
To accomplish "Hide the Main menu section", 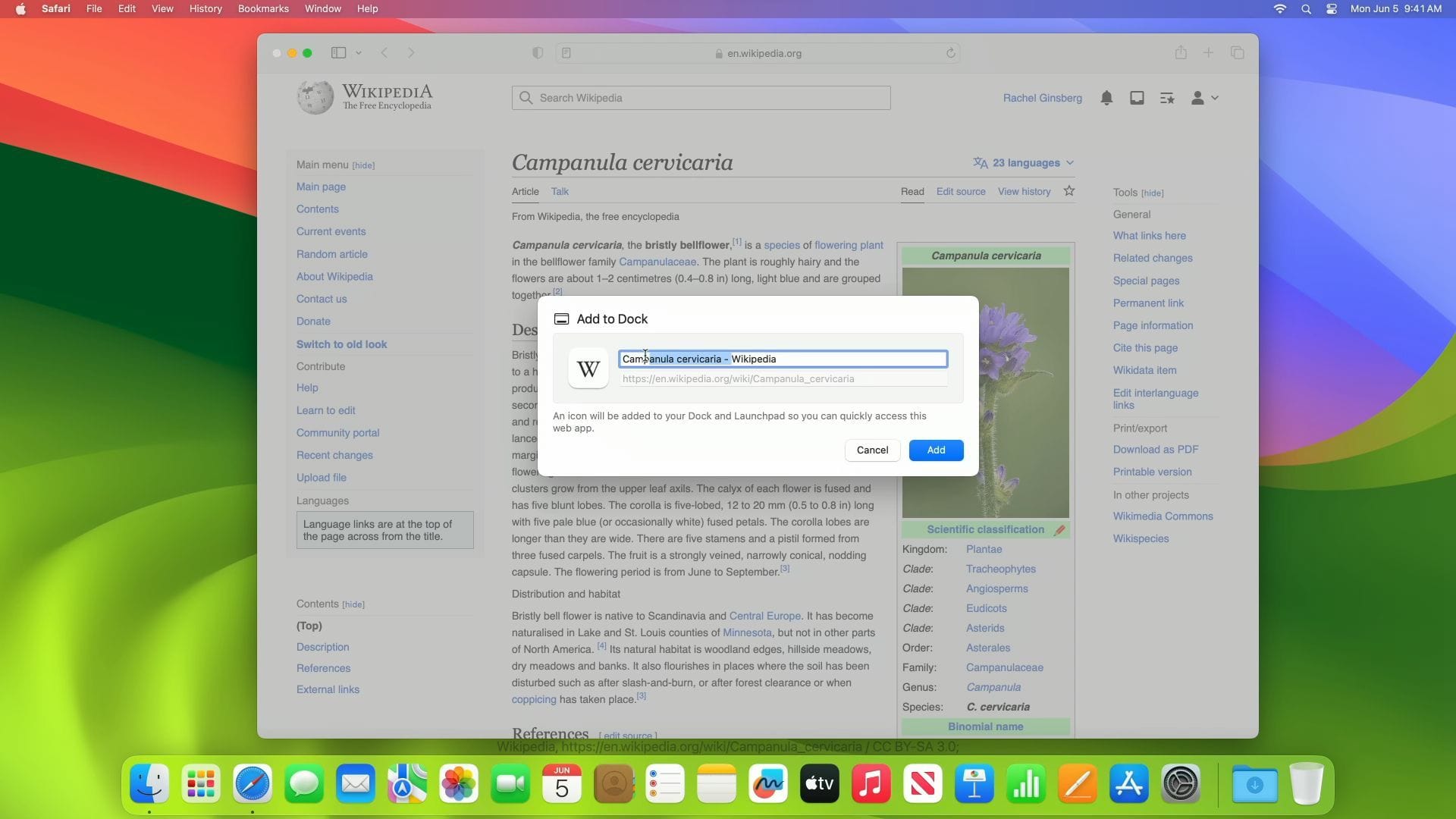I will click(364, 165).
